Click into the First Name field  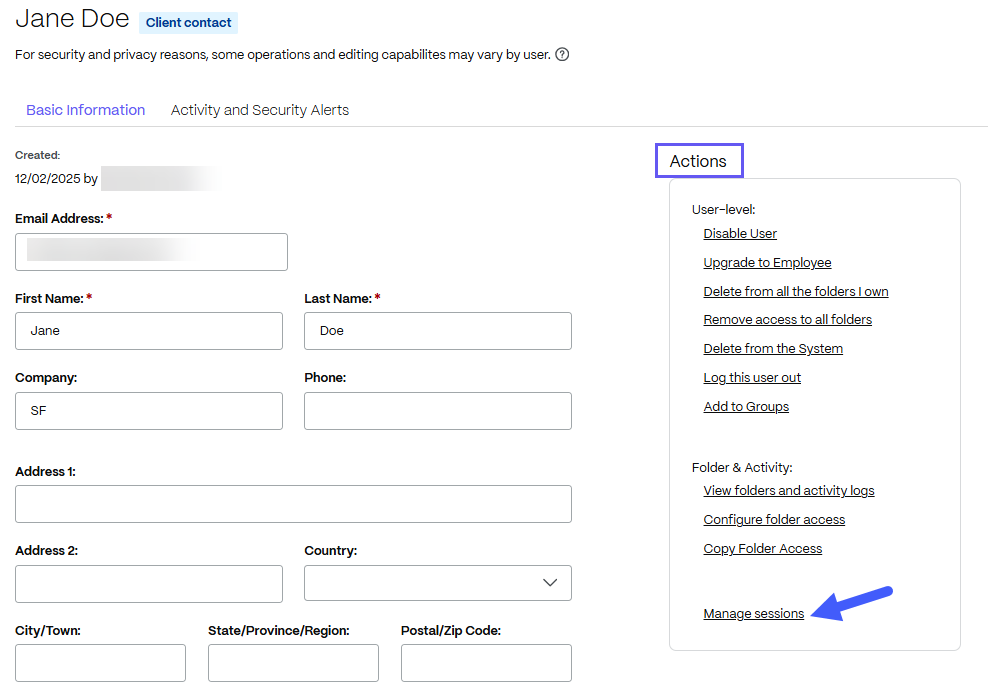point(149,331)
